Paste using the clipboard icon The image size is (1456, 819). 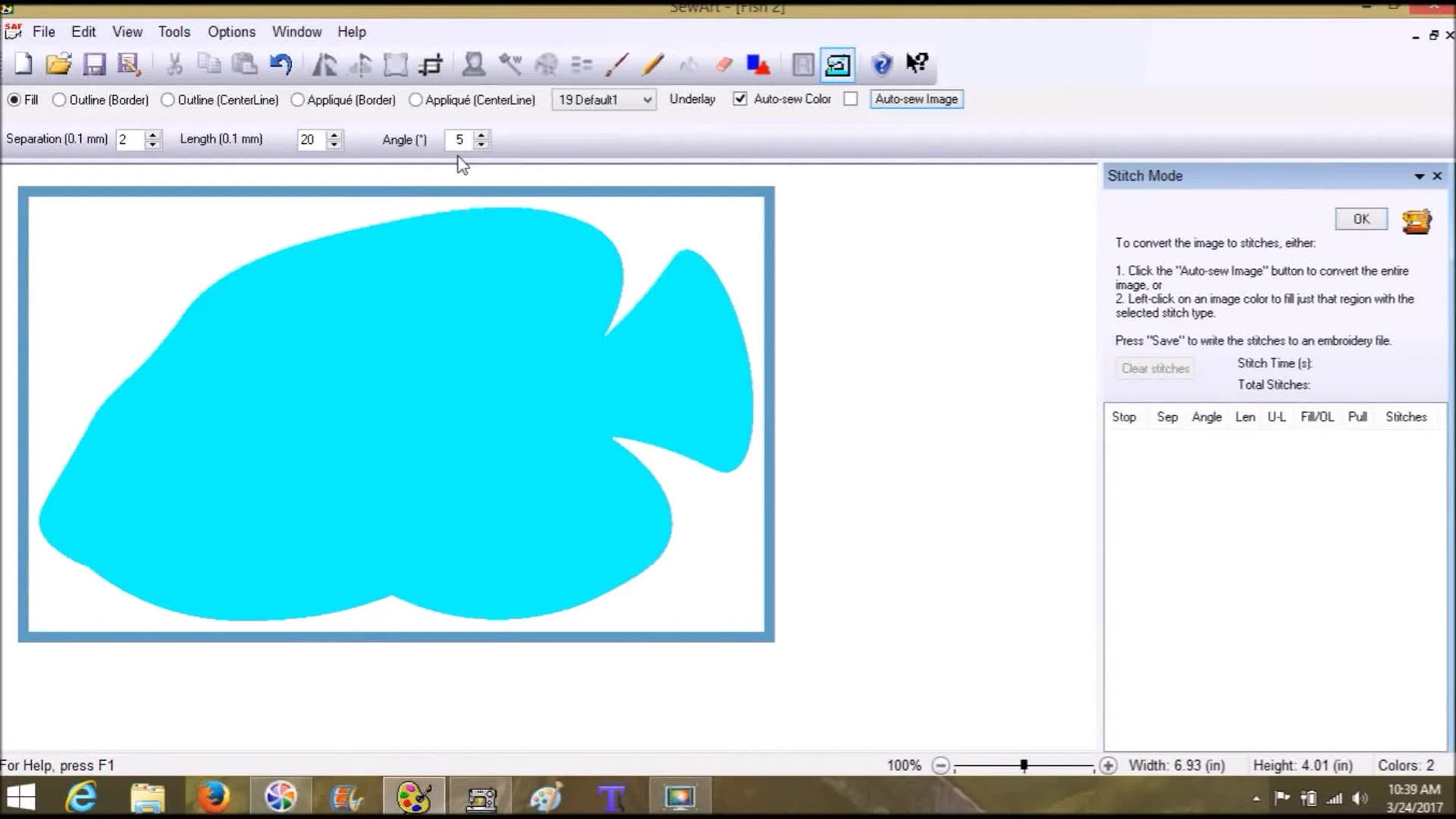[245, 64]
